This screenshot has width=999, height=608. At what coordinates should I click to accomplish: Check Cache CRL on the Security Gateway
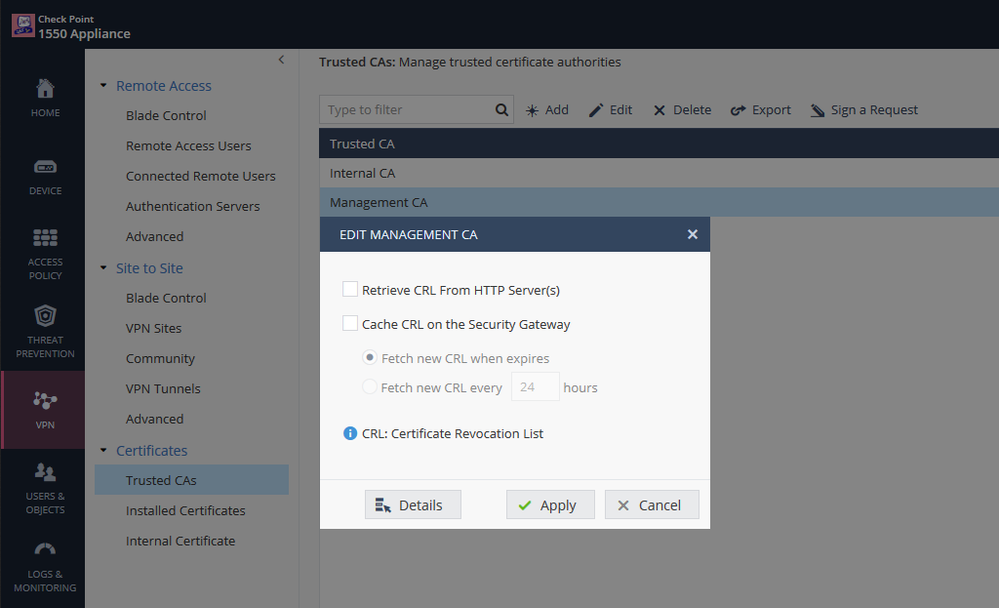[350, 324]
